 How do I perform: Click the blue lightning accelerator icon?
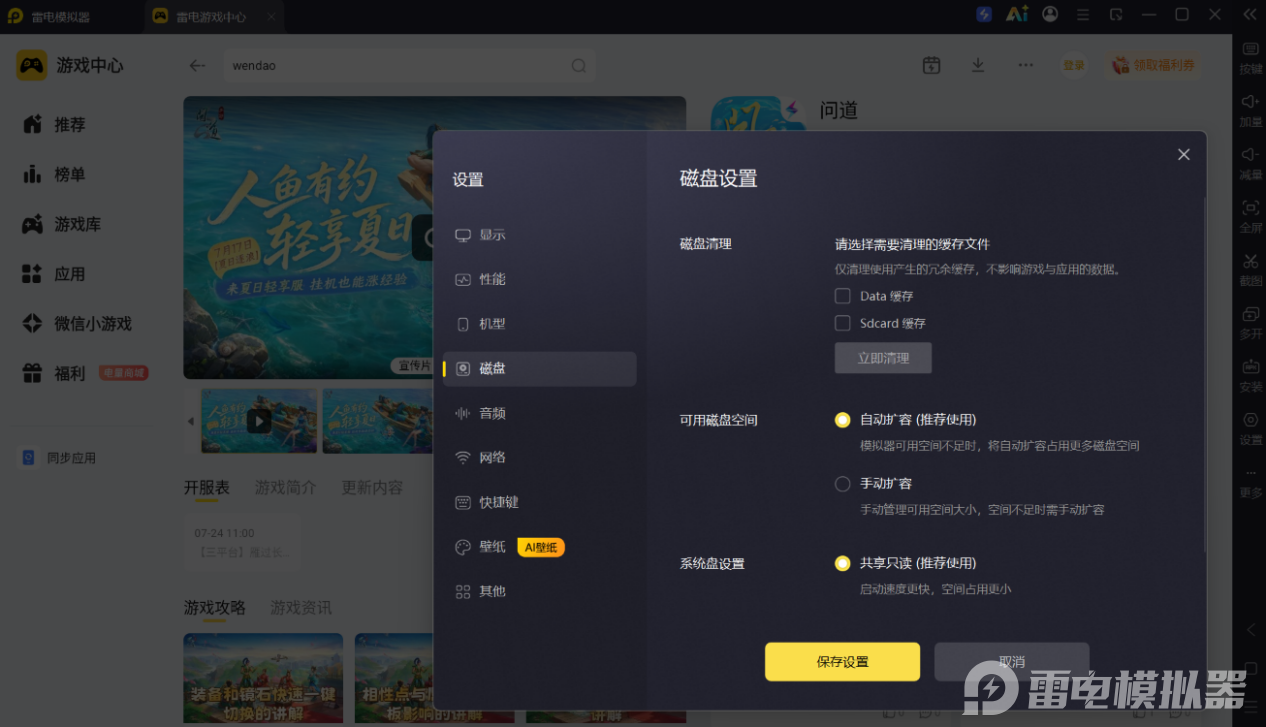pos(984,14)
